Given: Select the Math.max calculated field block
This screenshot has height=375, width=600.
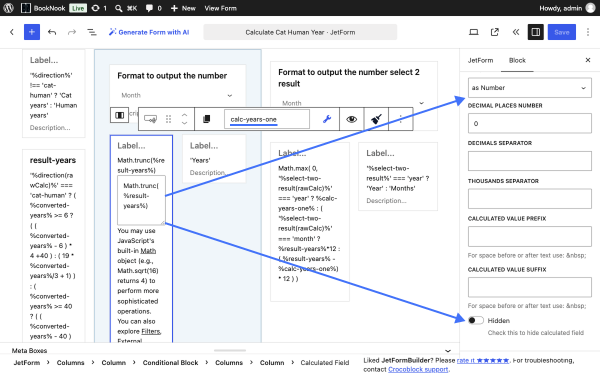Looking at the screenshot, I should 310,222.
